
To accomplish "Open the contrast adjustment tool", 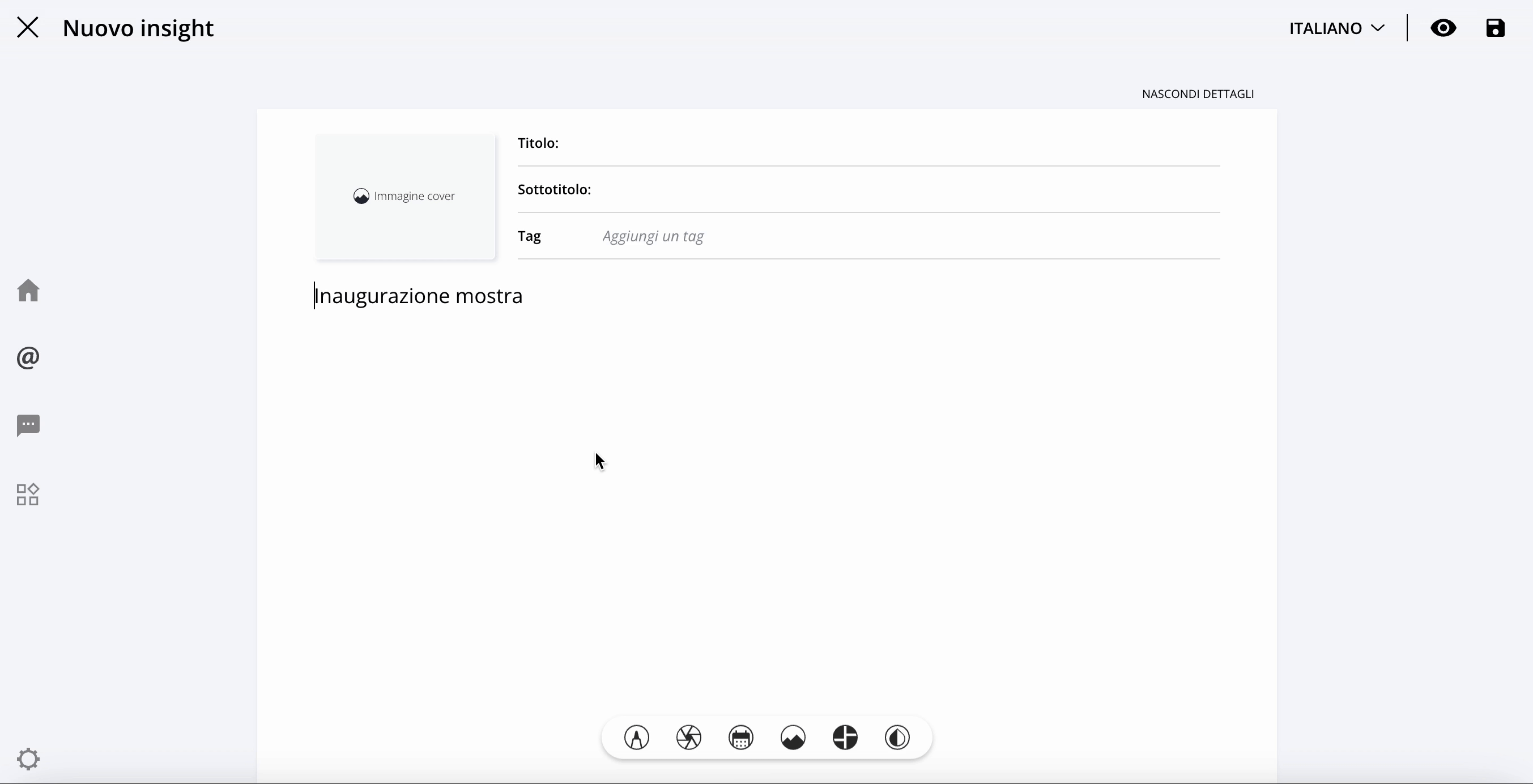I will [897, 738].
